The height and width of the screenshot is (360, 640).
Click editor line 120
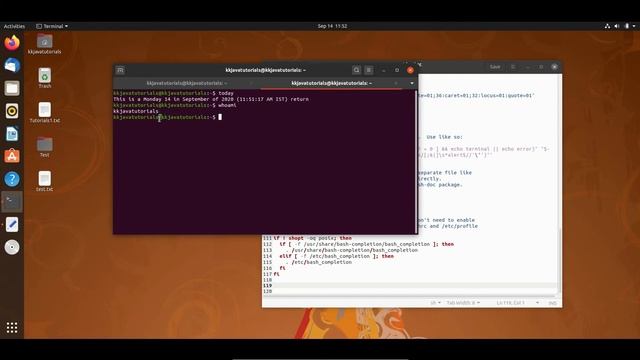(x=410, y=291)
